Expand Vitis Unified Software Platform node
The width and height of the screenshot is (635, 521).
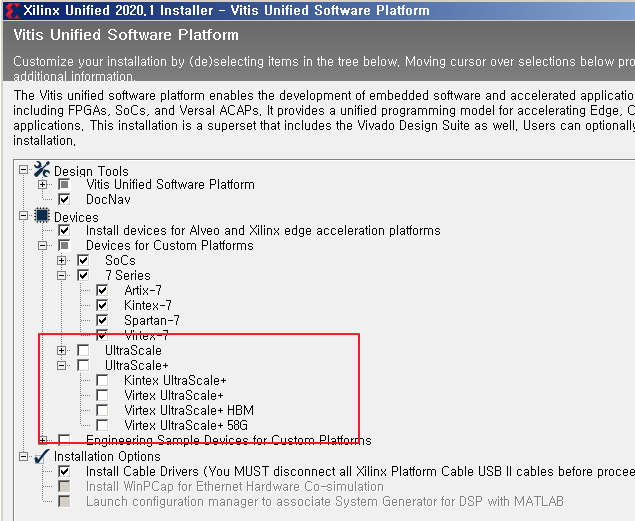43,185
